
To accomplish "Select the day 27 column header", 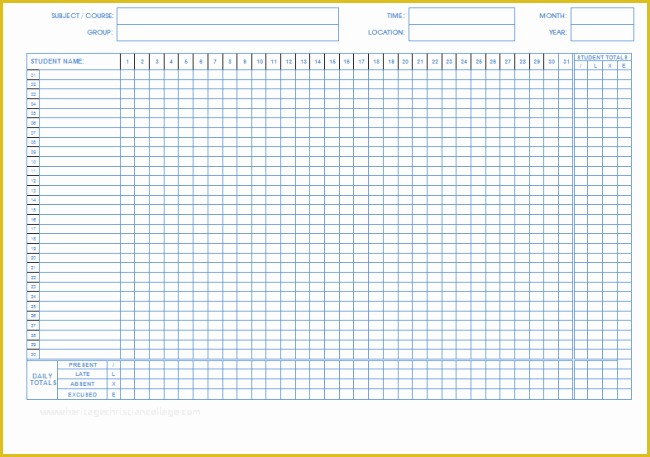I will point(508,61).
